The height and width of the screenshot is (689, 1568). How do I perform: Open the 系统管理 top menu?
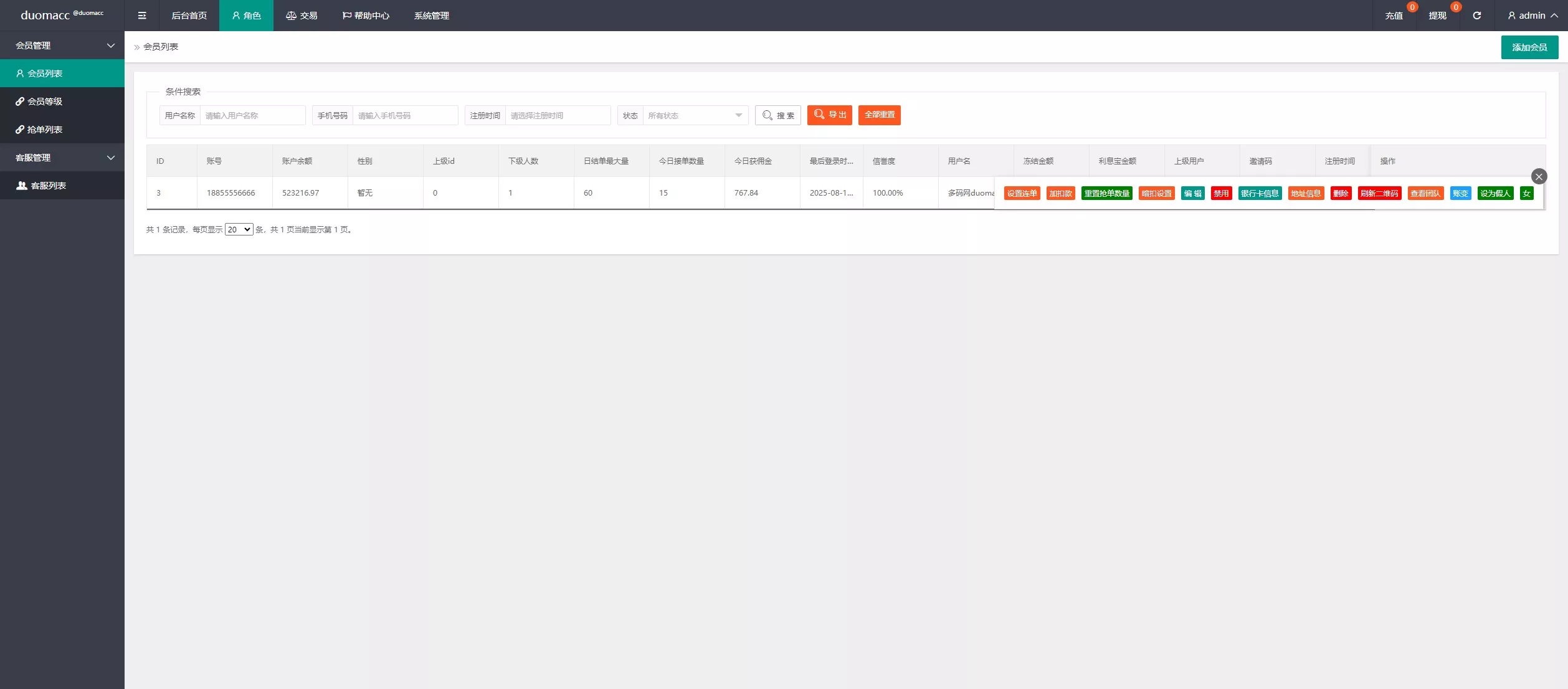pos(431,16)
